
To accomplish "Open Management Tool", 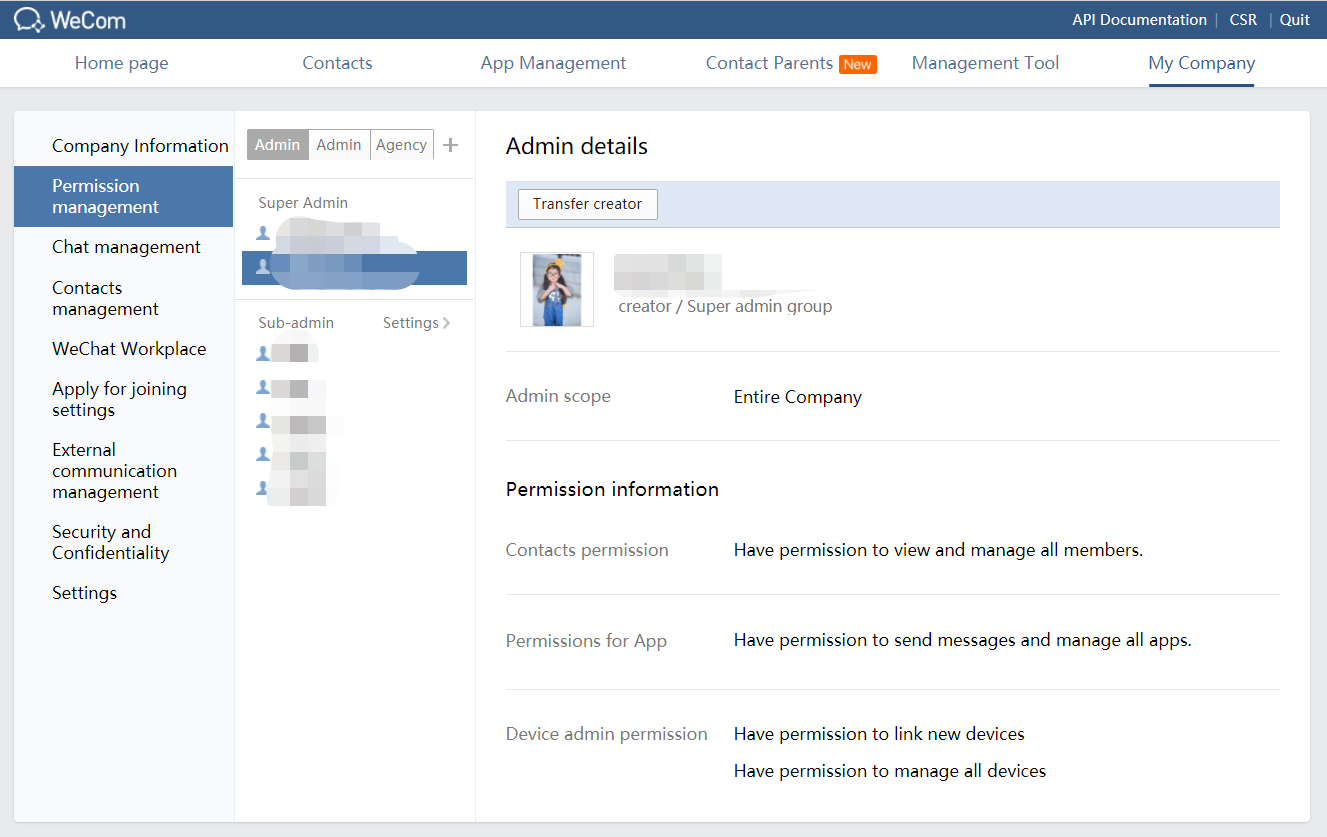I will tap(985, 63).
